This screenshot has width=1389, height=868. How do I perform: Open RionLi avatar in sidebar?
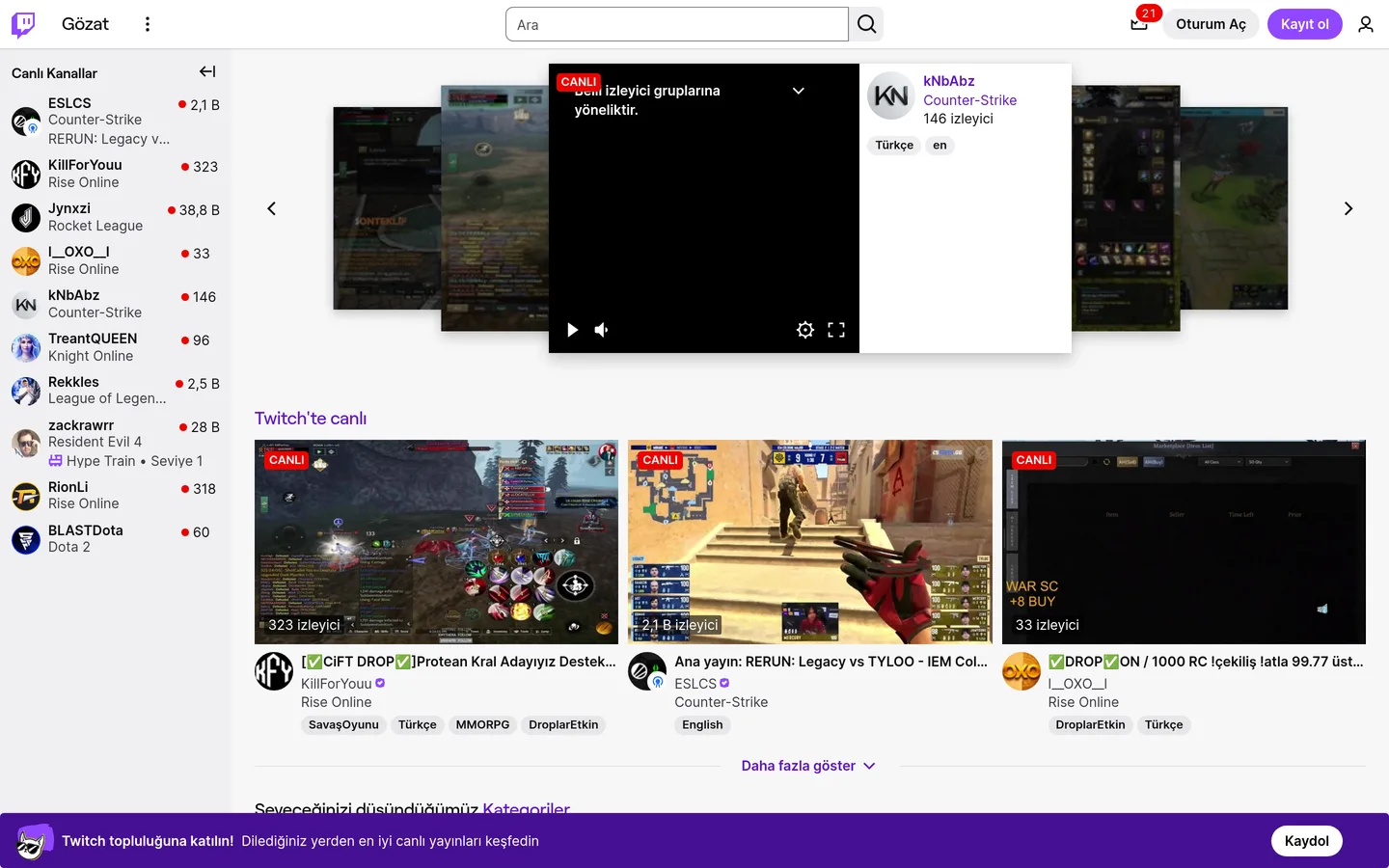tap(26, 496)
